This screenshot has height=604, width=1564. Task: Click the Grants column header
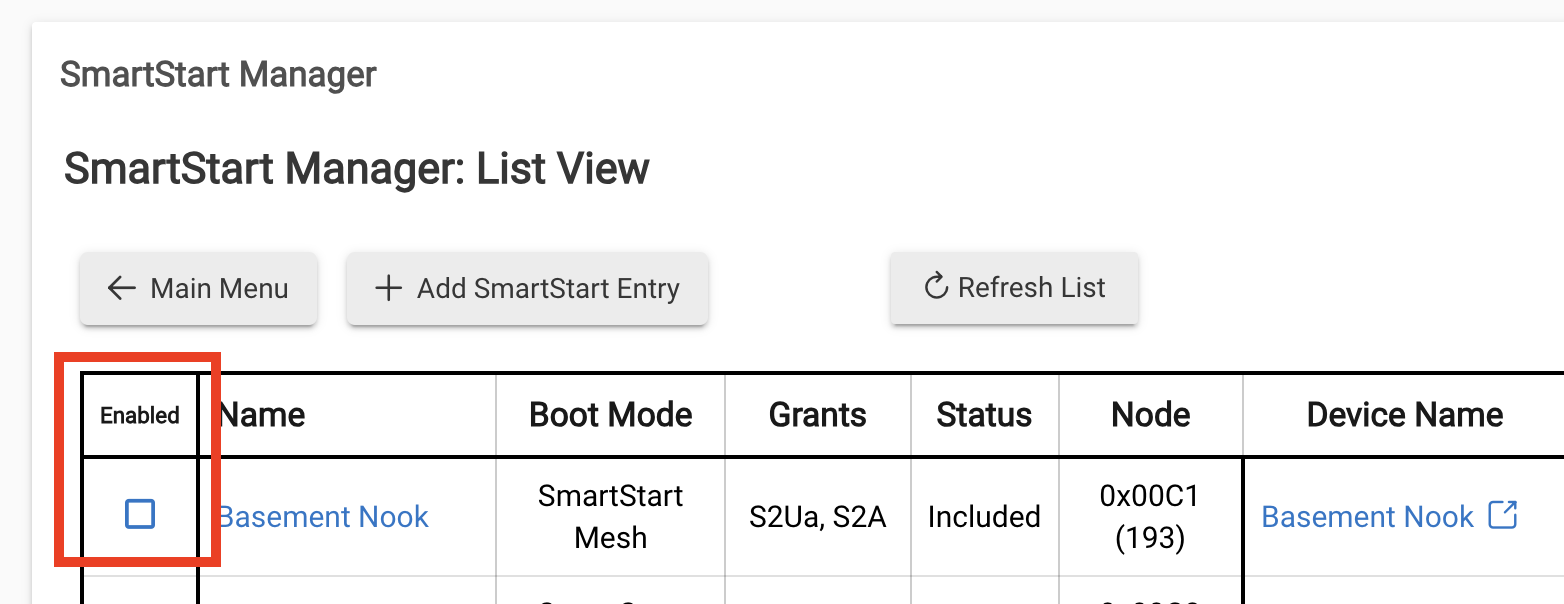click(x=818, y=415)
